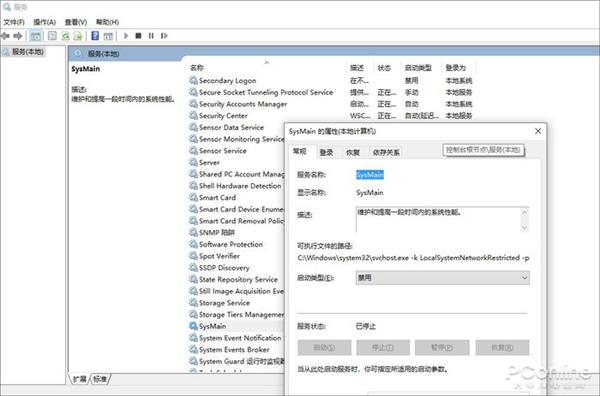Click the properties toolbar icon next to Refresh
The image size is (600, 396).
click(52, 36)
